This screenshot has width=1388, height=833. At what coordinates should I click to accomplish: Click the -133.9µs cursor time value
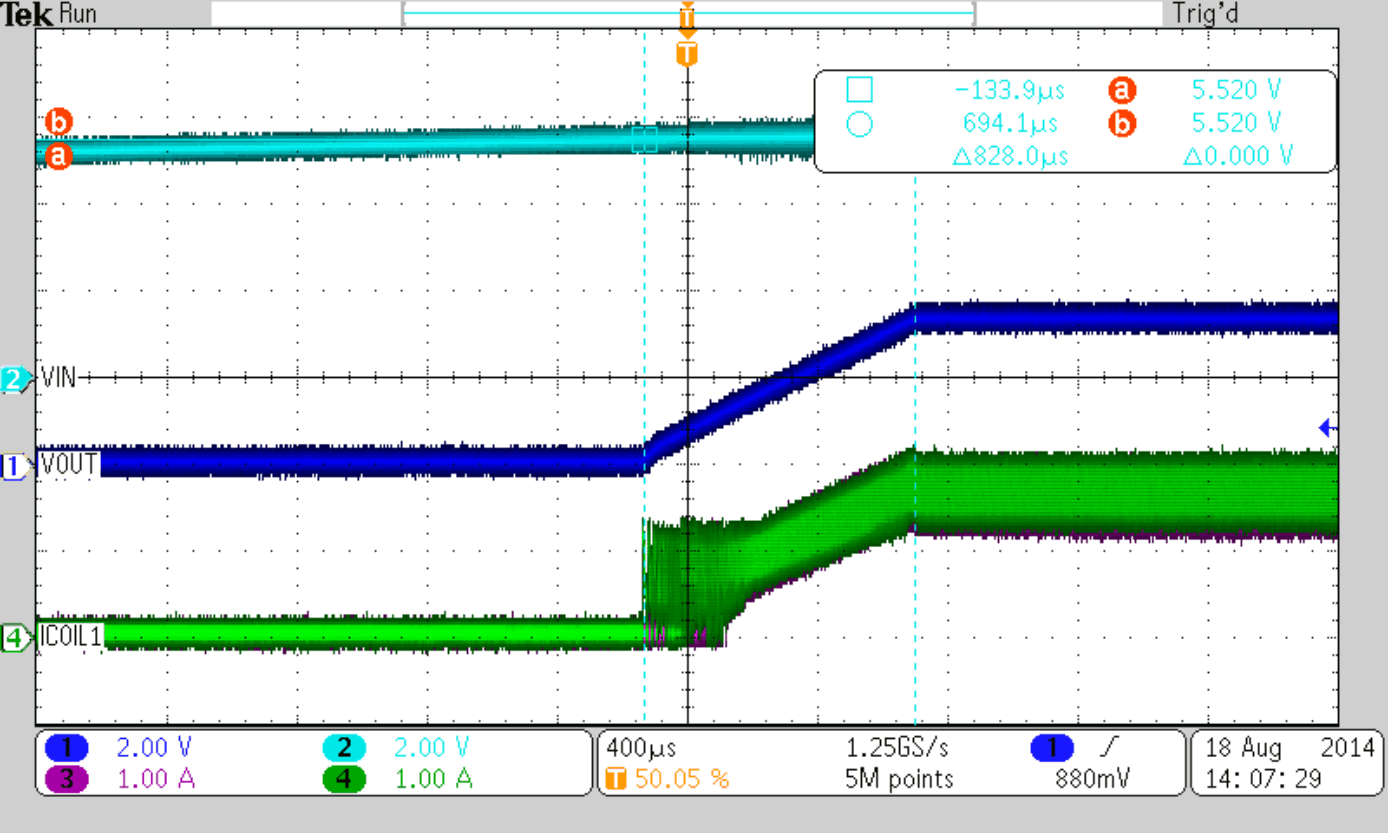1010,91
